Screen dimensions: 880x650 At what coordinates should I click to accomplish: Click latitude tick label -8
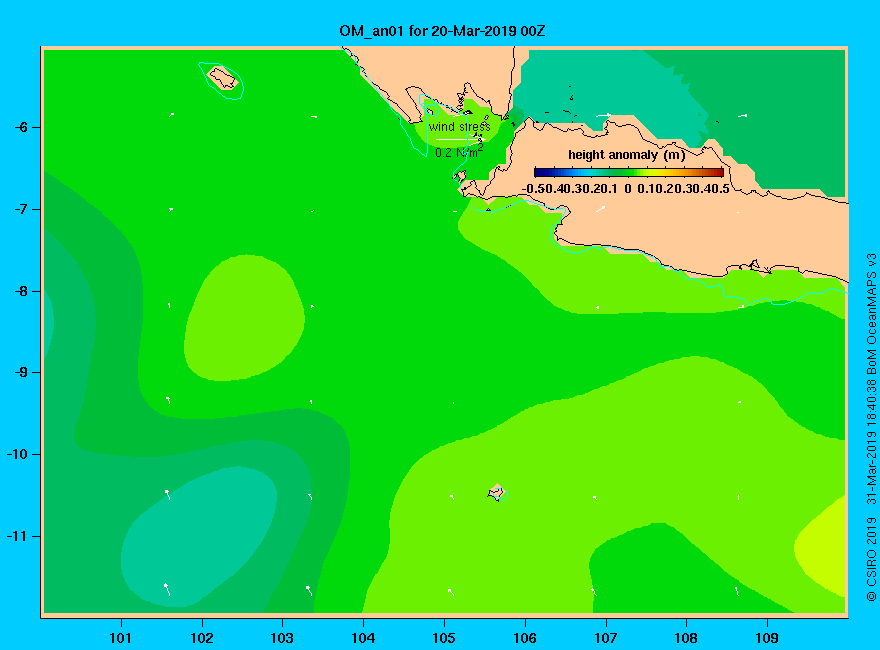[21, 291]
